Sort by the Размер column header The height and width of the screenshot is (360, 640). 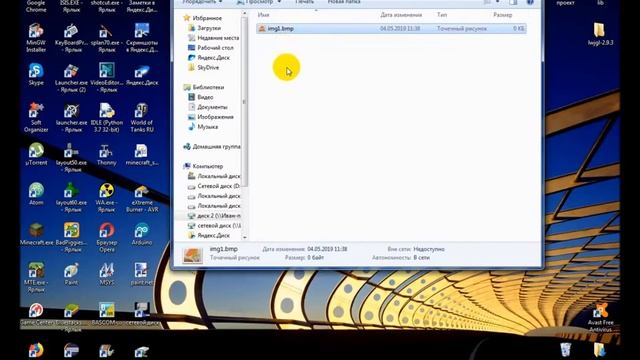502,15
